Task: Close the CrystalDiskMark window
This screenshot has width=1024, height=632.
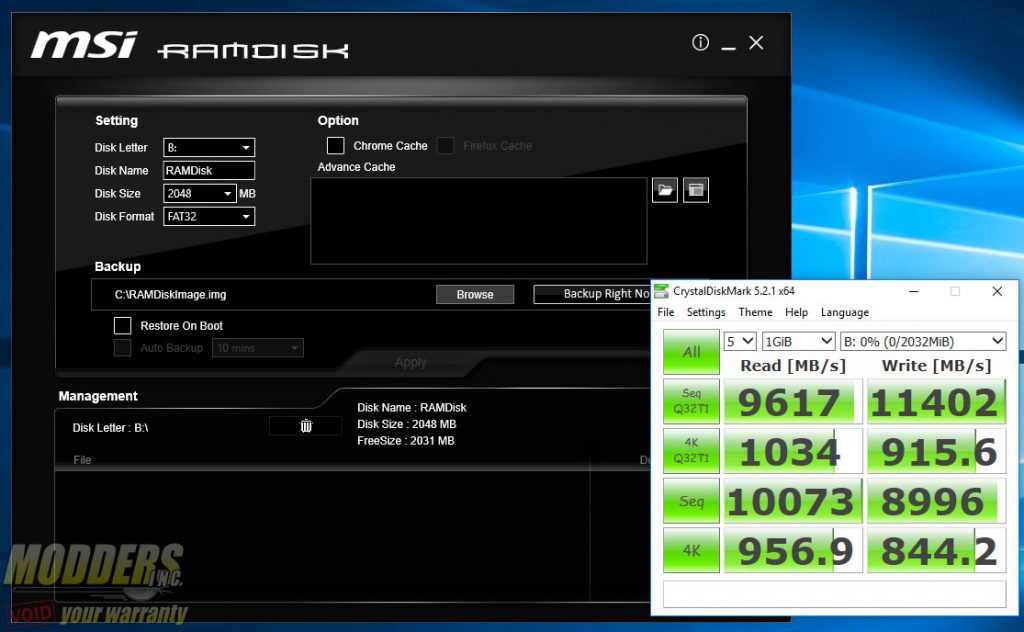Action: pos(997,291)
